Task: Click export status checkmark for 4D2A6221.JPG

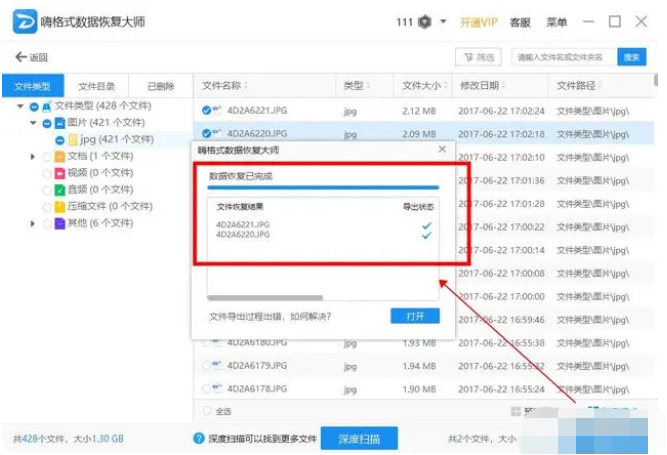Action: click(x=427, y=225)
